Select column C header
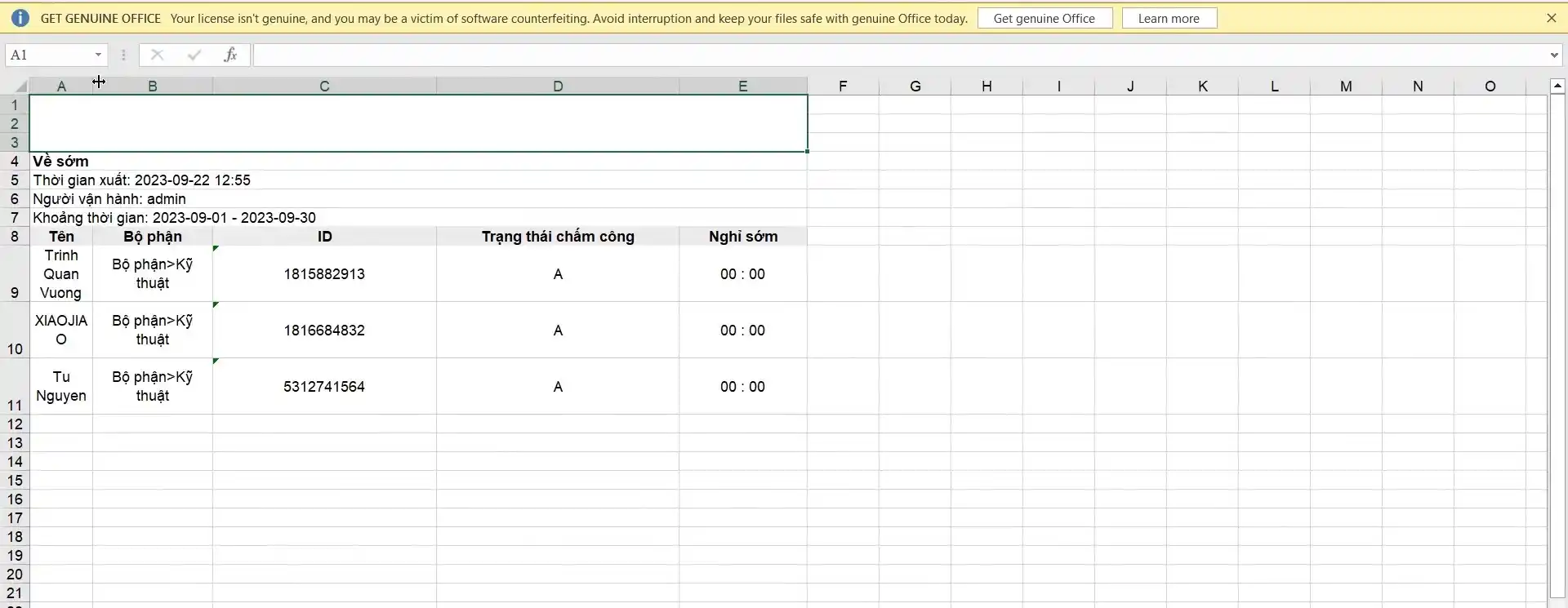This screenshot has height=608, width=1568. tap(324, 86)
